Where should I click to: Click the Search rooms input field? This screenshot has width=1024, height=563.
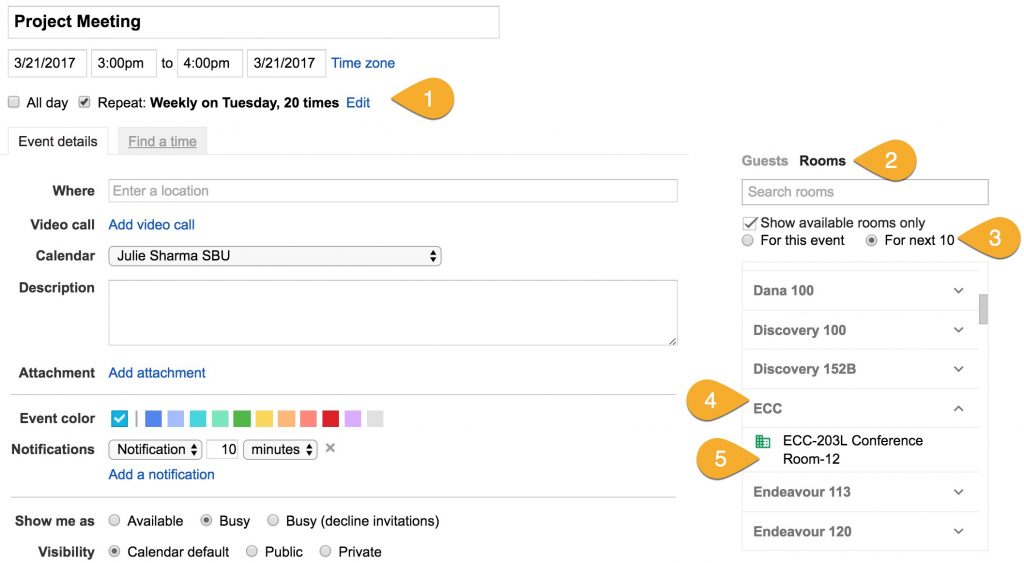864,192
